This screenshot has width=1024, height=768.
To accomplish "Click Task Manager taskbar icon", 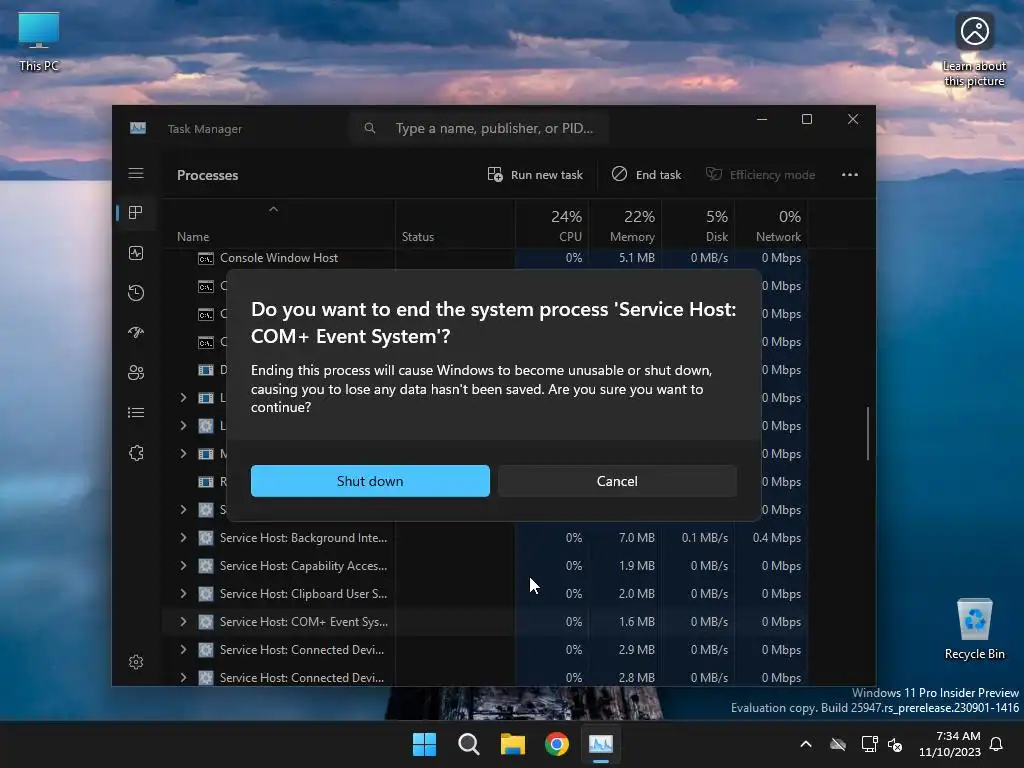I will point(601,744).
